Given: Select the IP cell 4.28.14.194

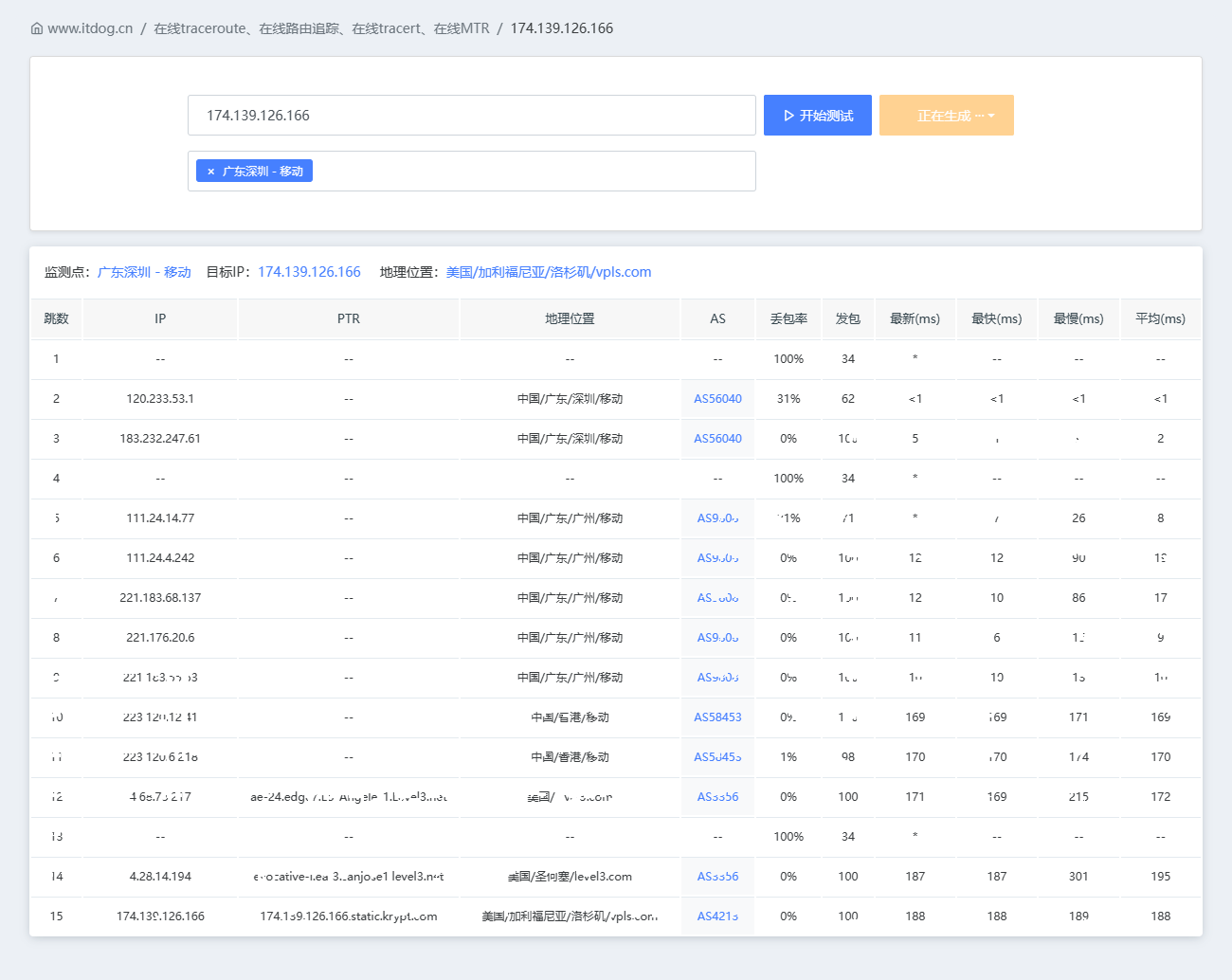Looking at the screenshot, I should click(160, 877).
